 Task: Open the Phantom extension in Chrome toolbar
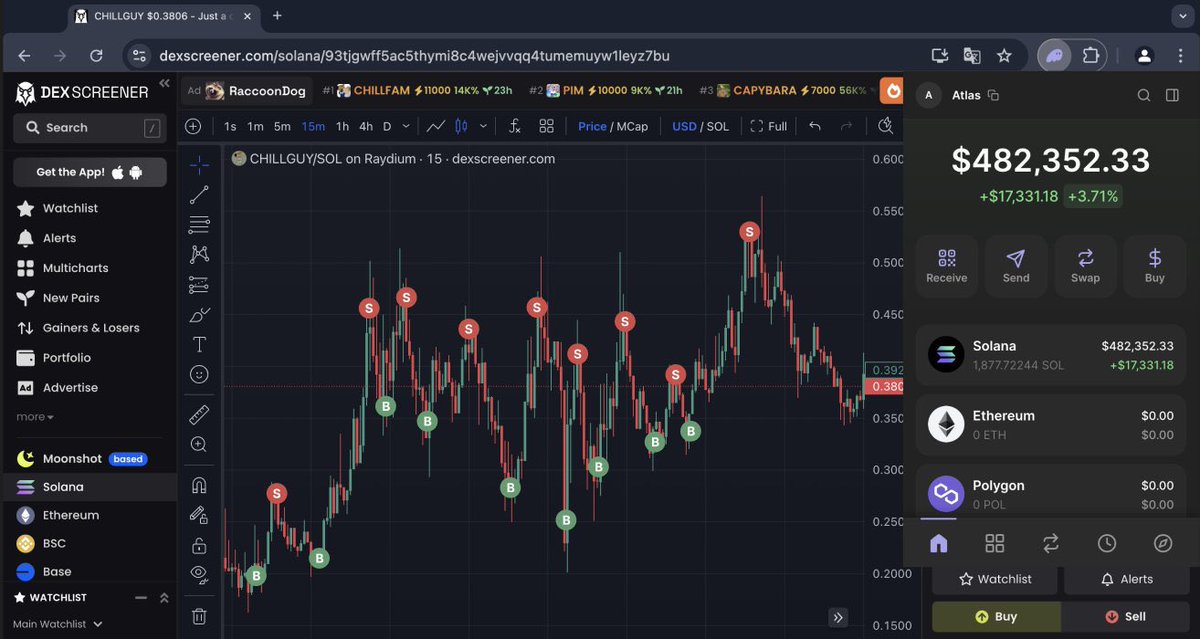[1055, 55]
